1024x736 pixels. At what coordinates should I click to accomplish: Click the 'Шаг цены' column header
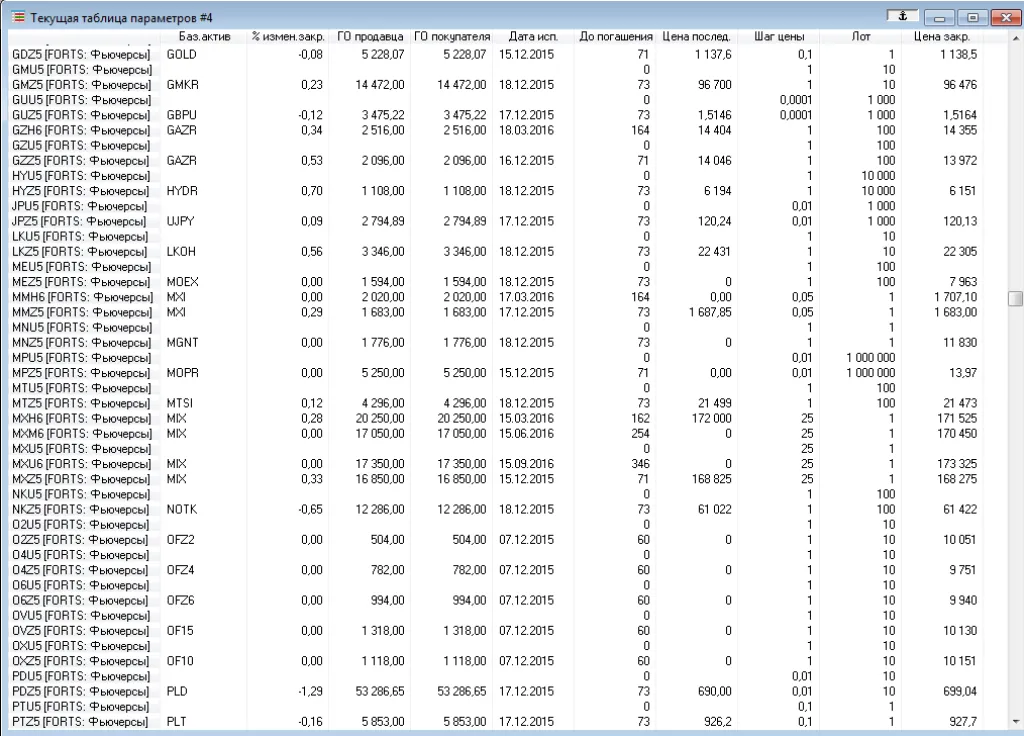776,38
